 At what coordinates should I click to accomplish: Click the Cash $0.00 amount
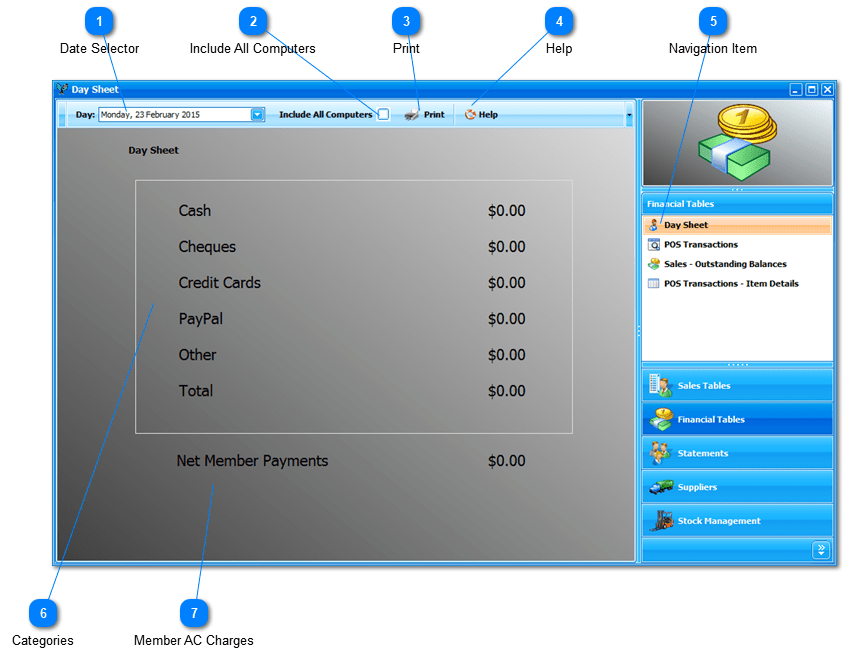pyautogui.click(x=507, y=210)
